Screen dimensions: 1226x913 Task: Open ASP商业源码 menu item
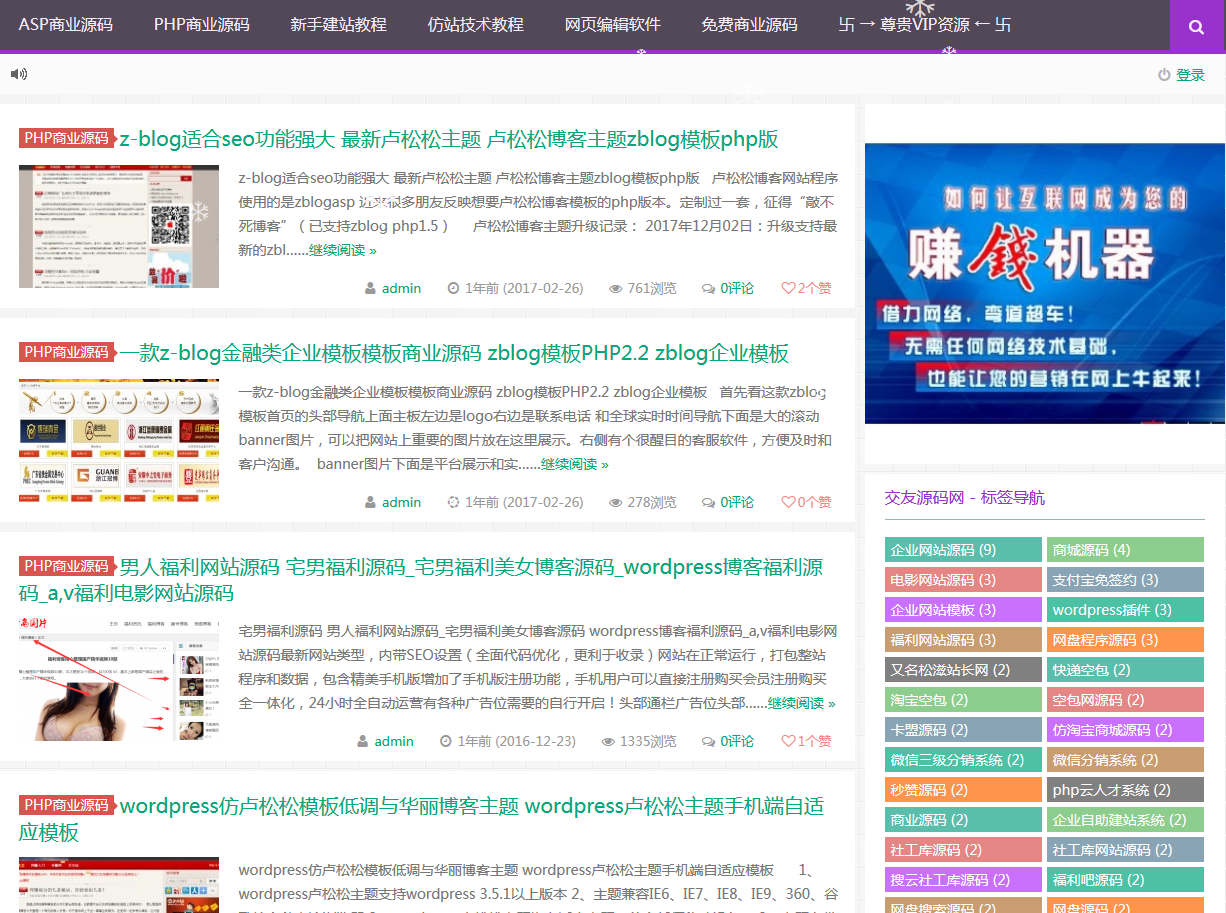[x=65, y=25]
